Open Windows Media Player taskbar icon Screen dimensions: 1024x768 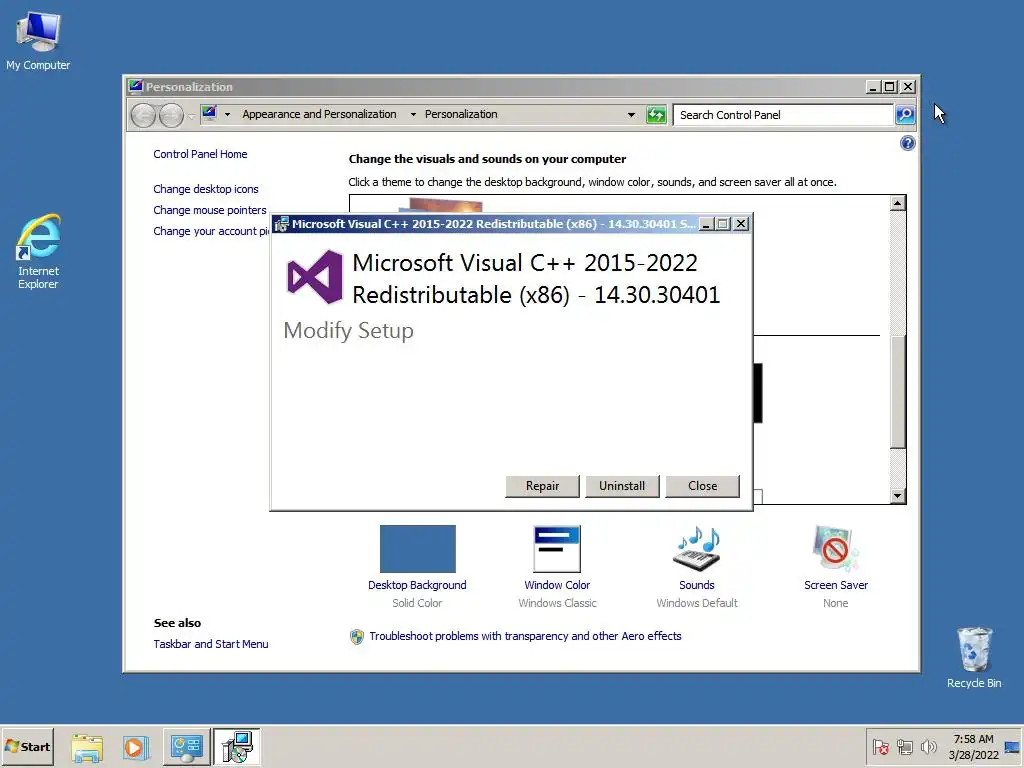point(136,747)
